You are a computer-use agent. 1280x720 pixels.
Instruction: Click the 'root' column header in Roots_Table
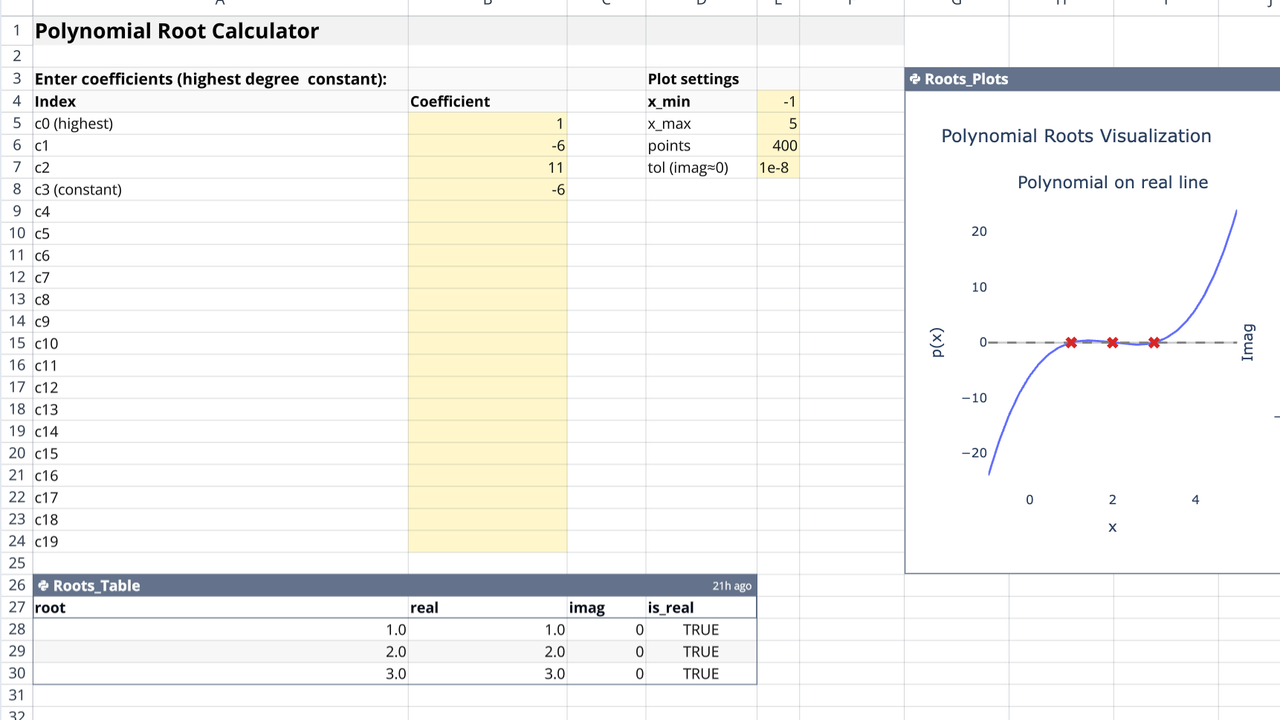point(220,608)
